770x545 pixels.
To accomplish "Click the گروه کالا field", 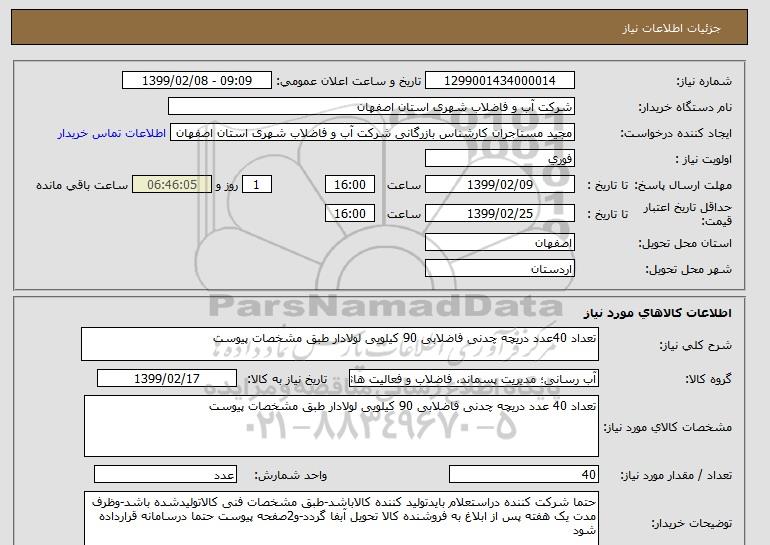I will coord(474,379).
